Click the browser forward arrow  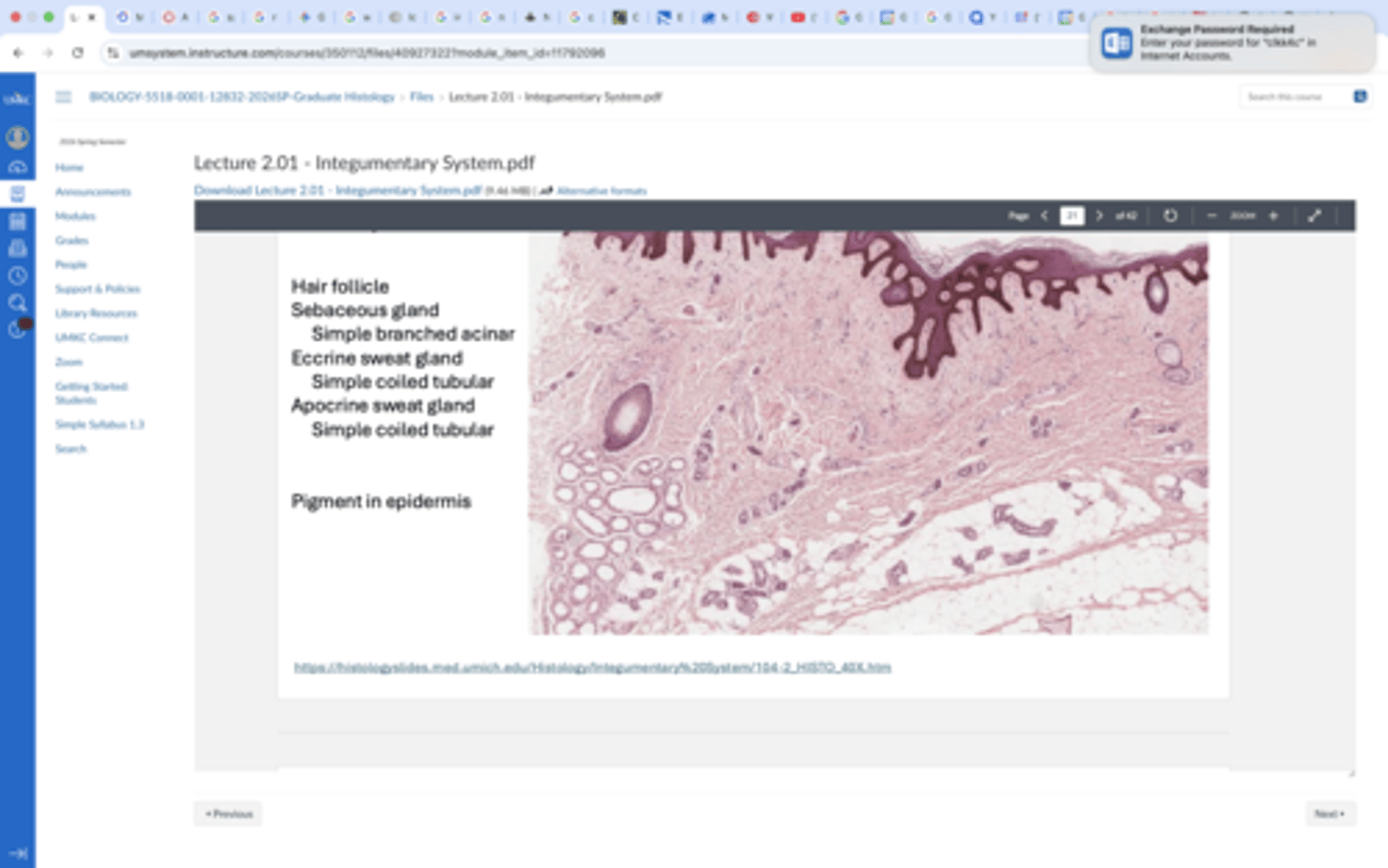(x=48, y=53)
